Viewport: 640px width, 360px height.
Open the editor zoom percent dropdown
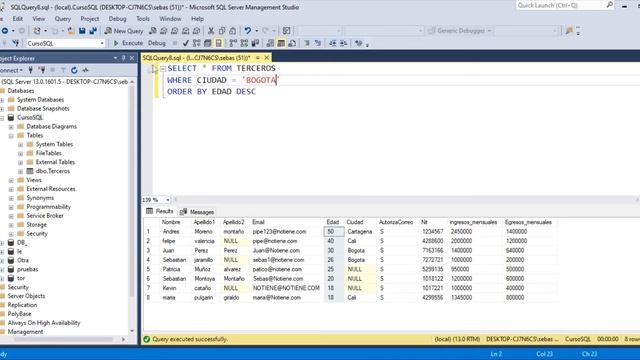coord(167,200)
